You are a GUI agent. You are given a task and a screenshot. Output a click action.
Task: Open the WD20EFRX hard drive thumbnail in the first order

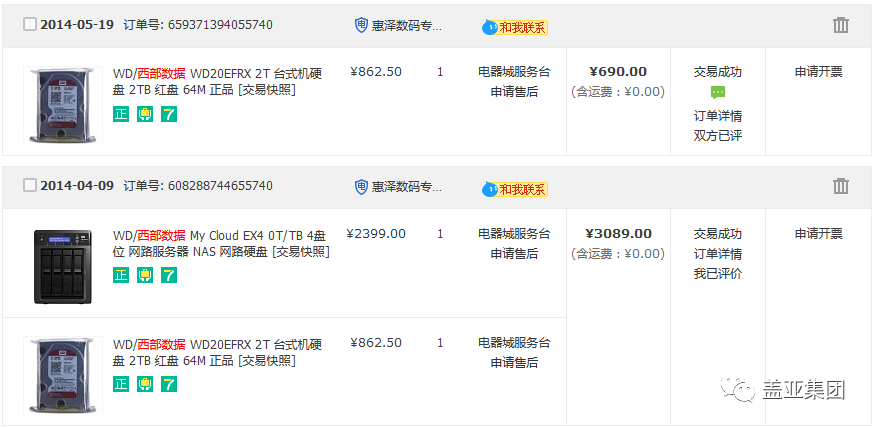pos(63,105)
